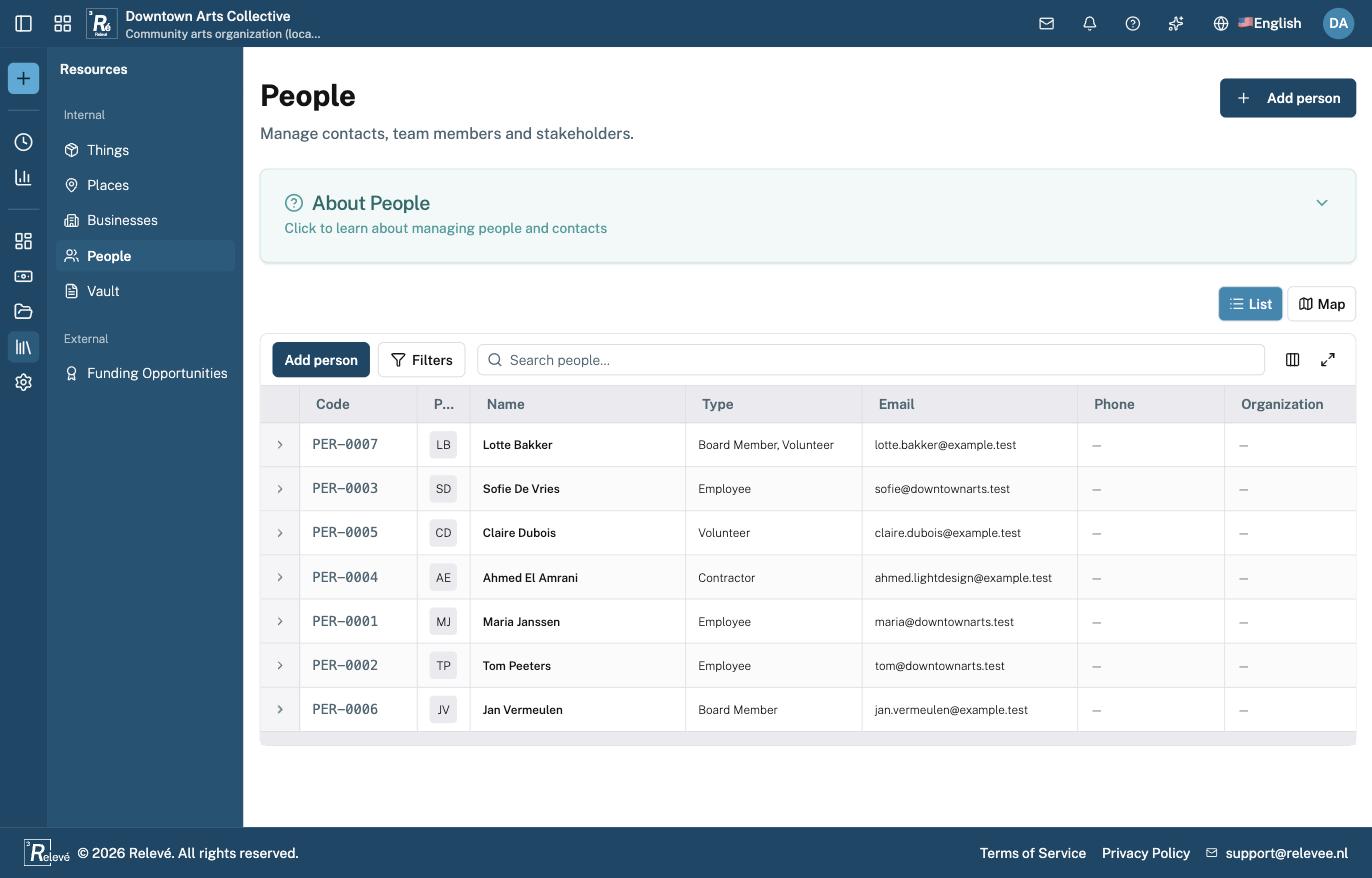1372x878 pixels.
Task: Expand row PER-0007 Lotte Bakker
Action: [280, 445]
